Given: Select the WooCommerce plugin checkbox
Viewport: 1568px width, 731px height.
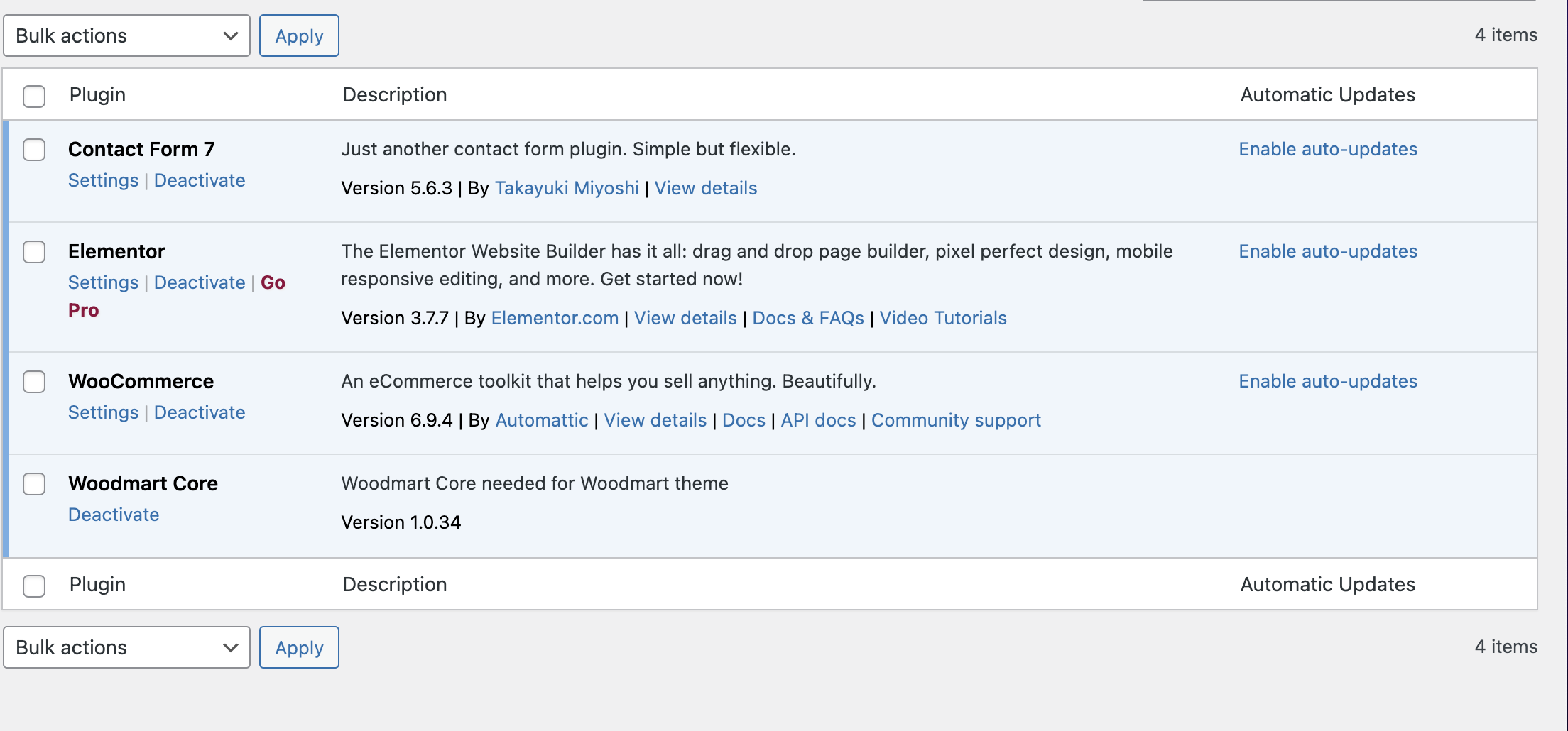Looking at the screenshot, I should click(34, 382).
